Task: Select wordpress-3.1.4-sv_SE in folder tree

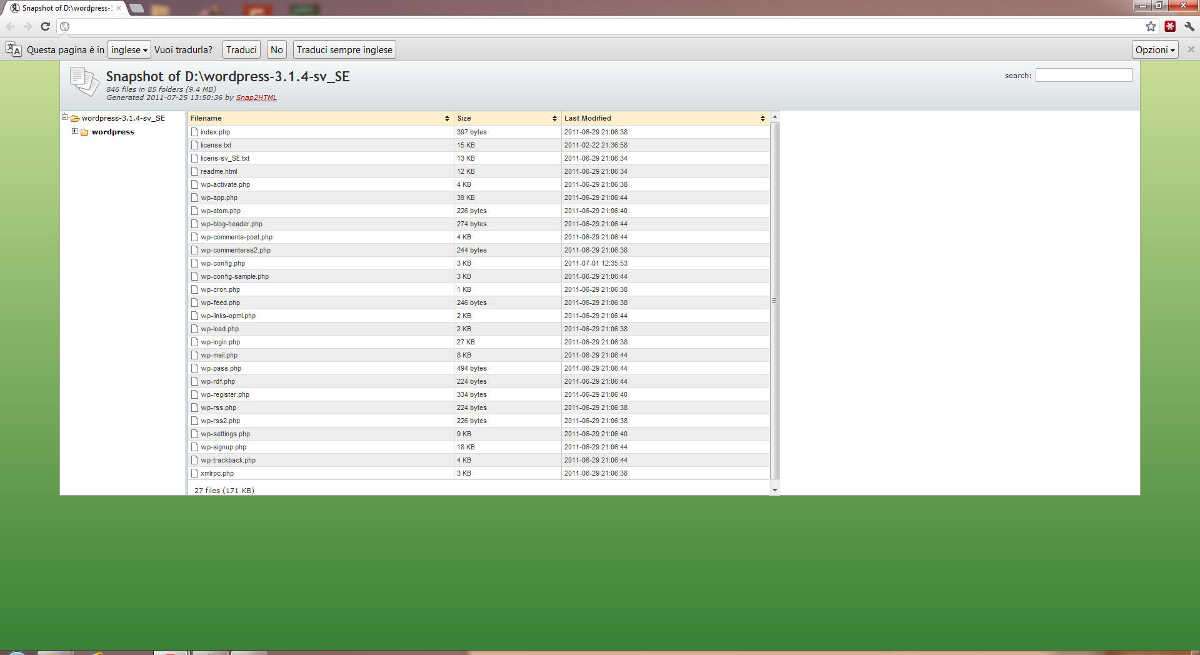Action: tap(123, 118)
